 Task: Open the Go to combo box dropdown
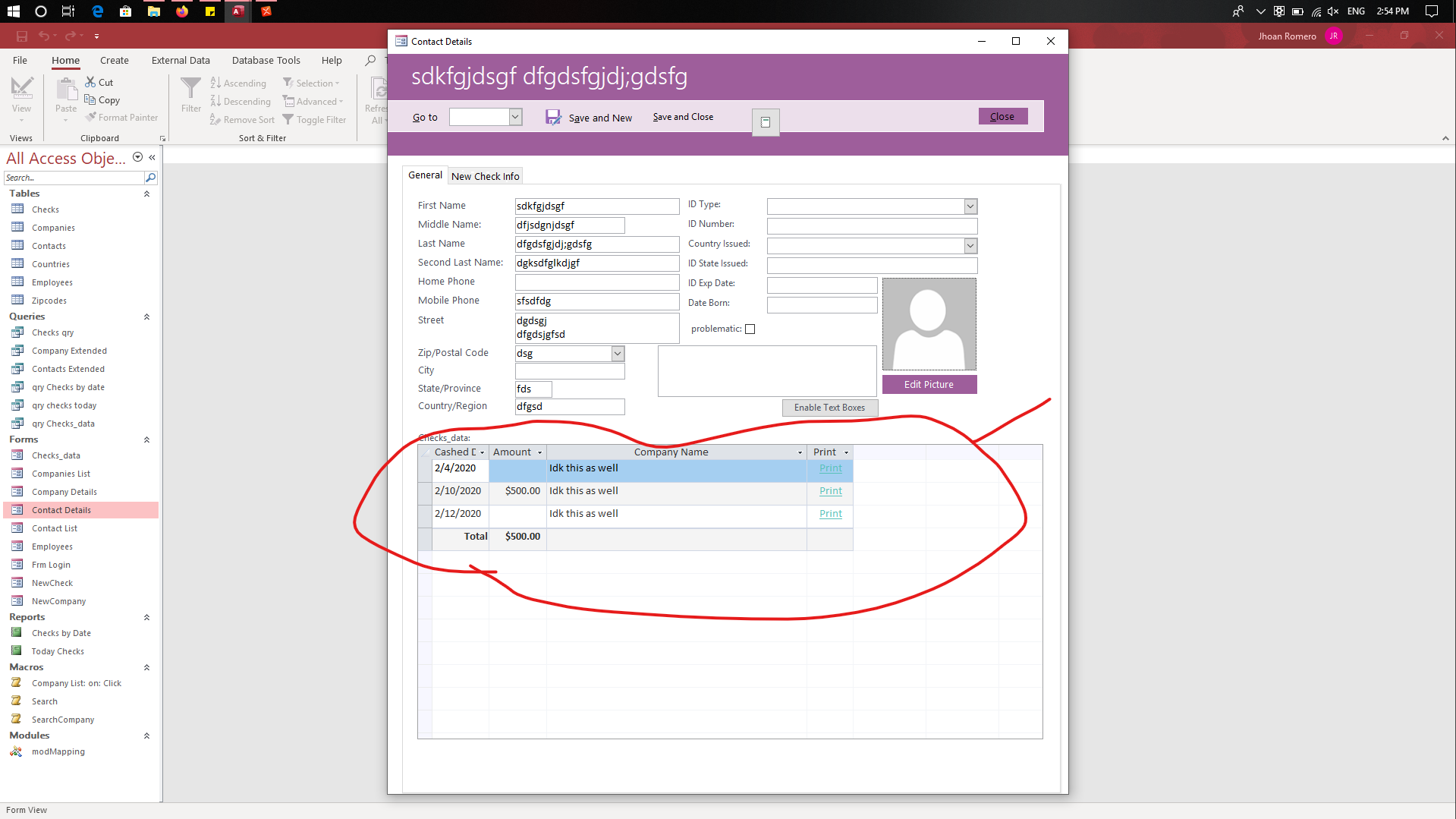pyautogui.click(x=515, y=117)
